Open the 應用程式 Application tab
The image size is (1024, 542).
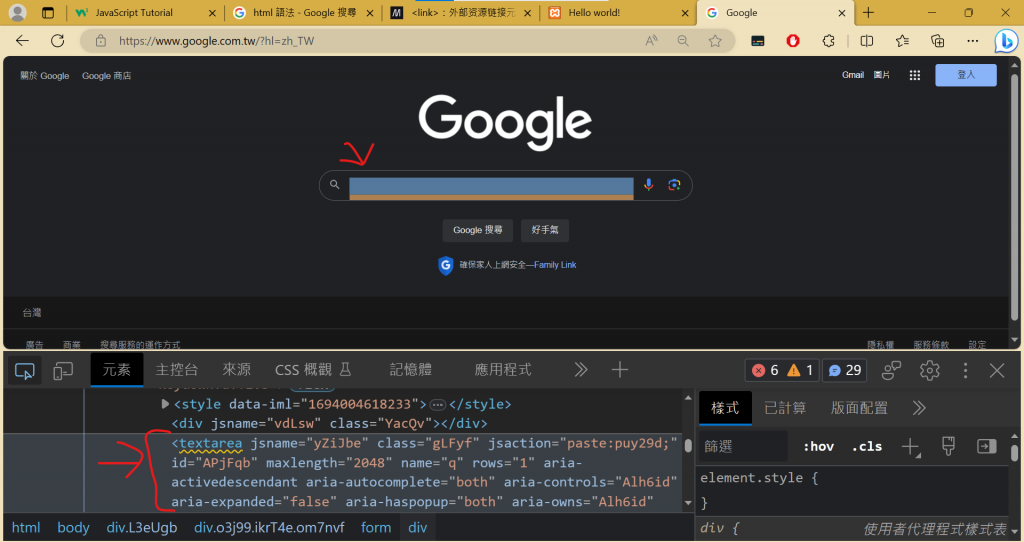click(503, 370)
